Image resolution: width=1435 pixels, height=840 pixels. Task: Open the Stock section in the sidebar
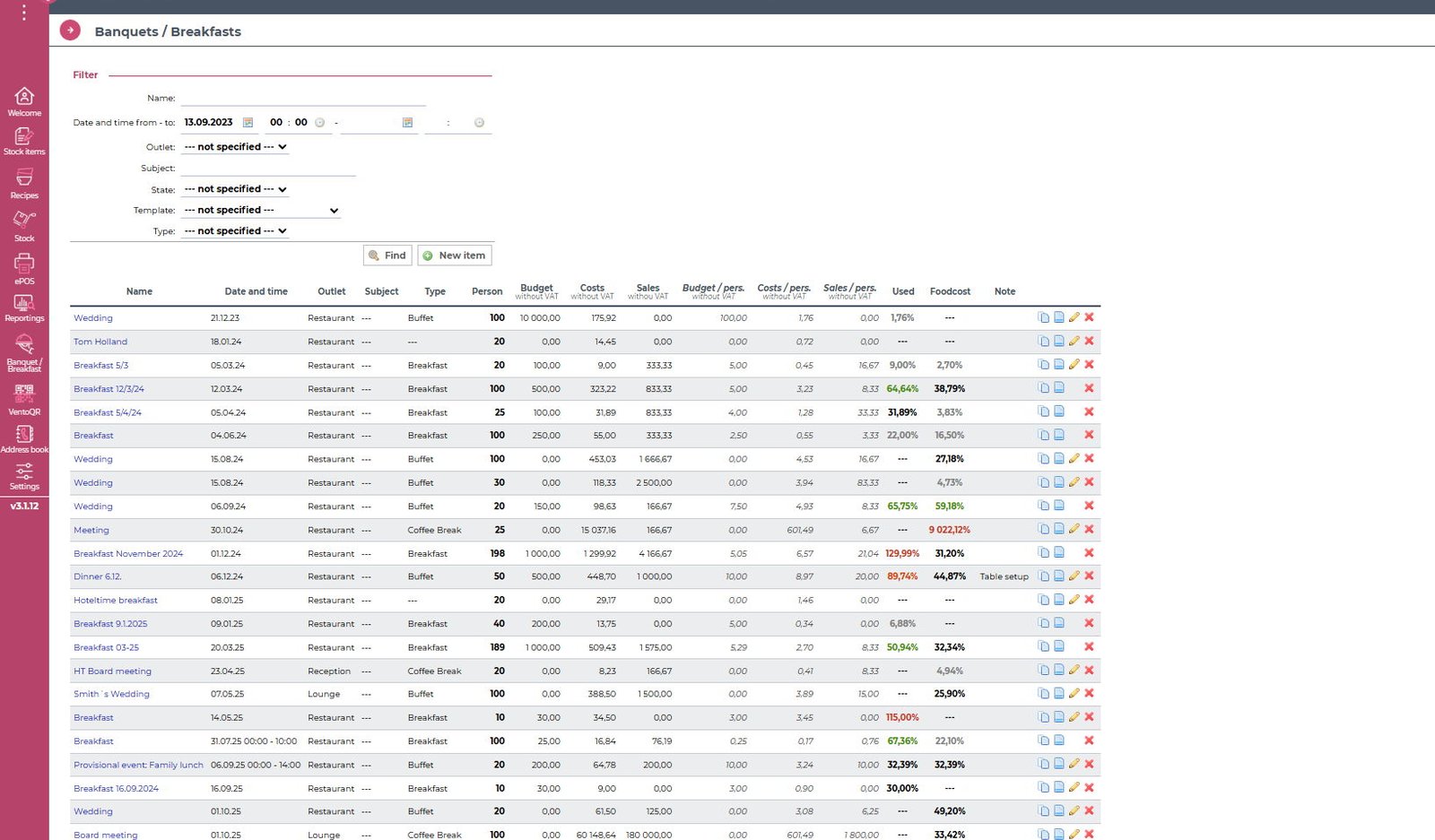(24, 227)
